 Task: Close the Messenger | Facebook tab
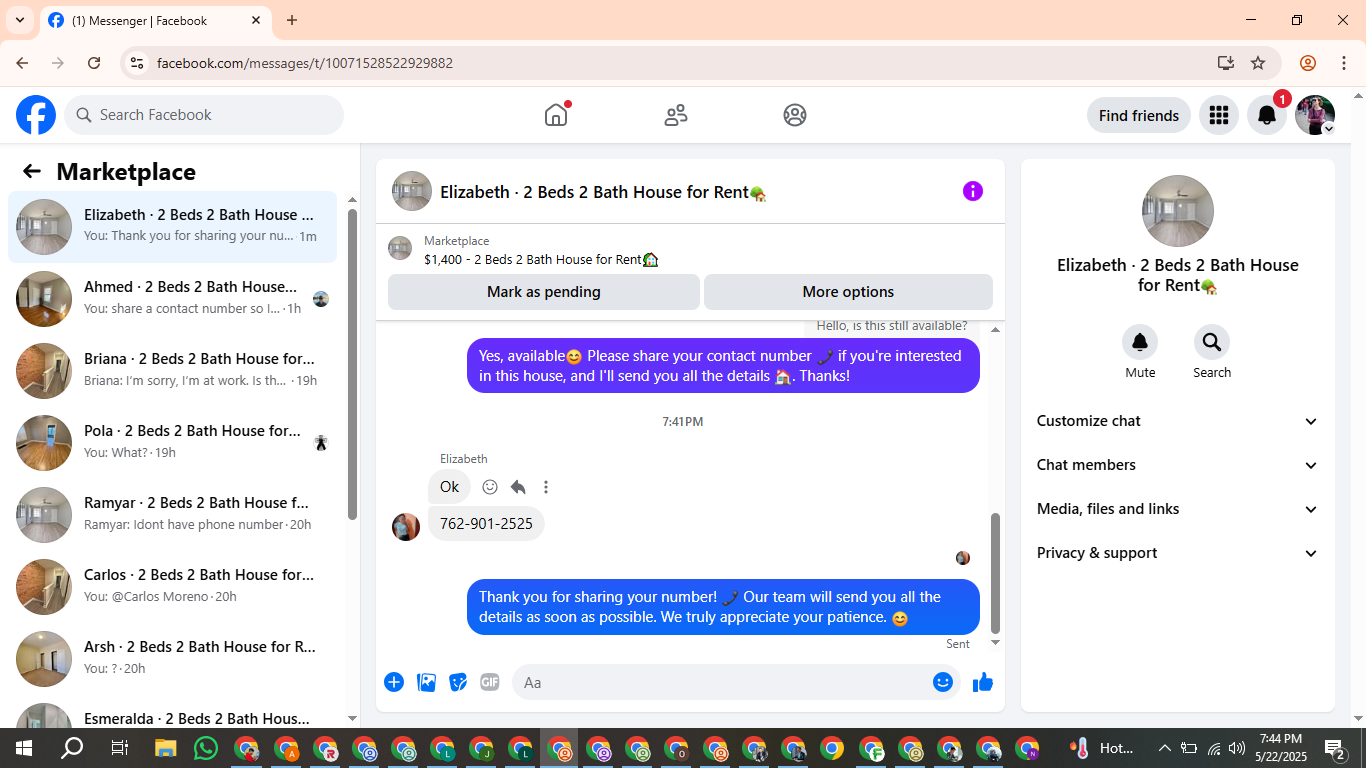pos(256,20)
